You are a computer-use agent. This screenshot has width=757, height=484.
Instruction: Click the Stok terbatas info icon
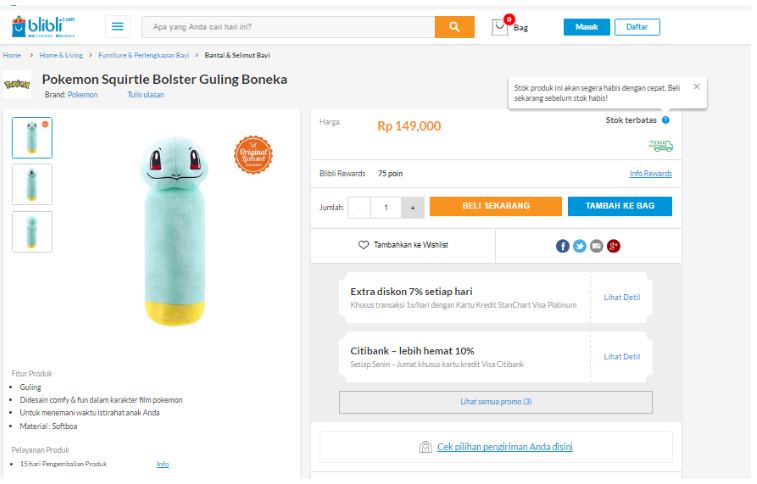point(666,120)
